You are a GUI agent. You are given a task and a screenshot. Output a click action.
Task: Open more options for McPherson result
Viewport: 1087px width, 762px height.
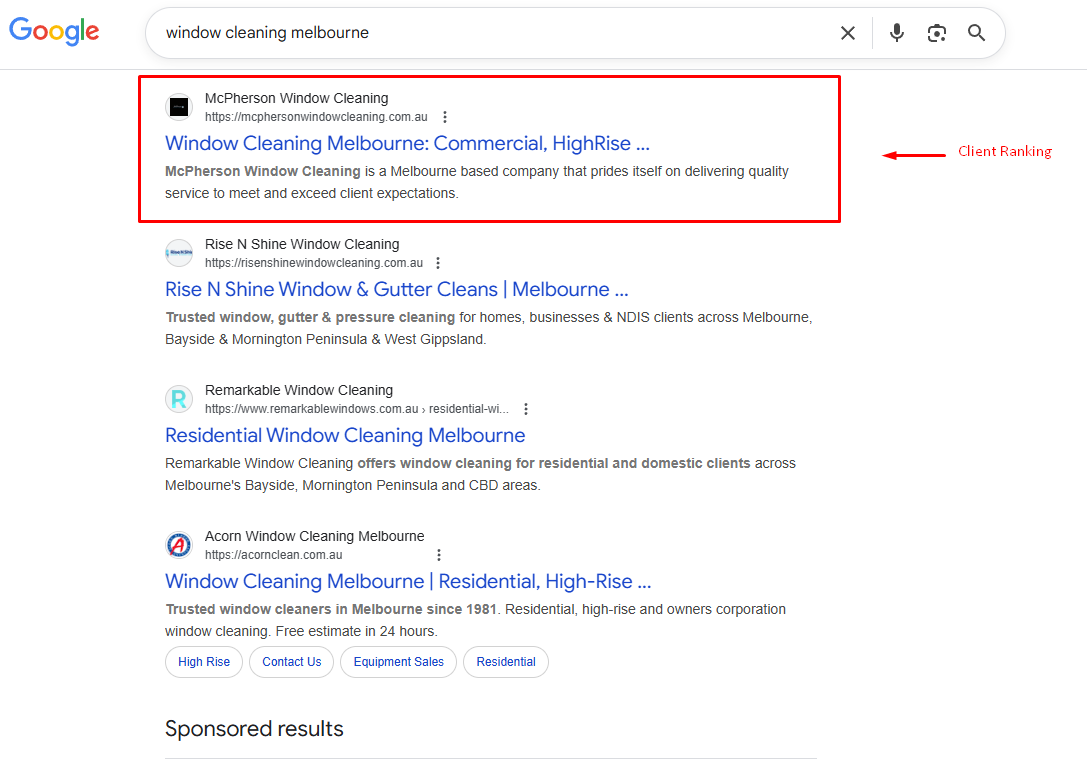[445, 117]
